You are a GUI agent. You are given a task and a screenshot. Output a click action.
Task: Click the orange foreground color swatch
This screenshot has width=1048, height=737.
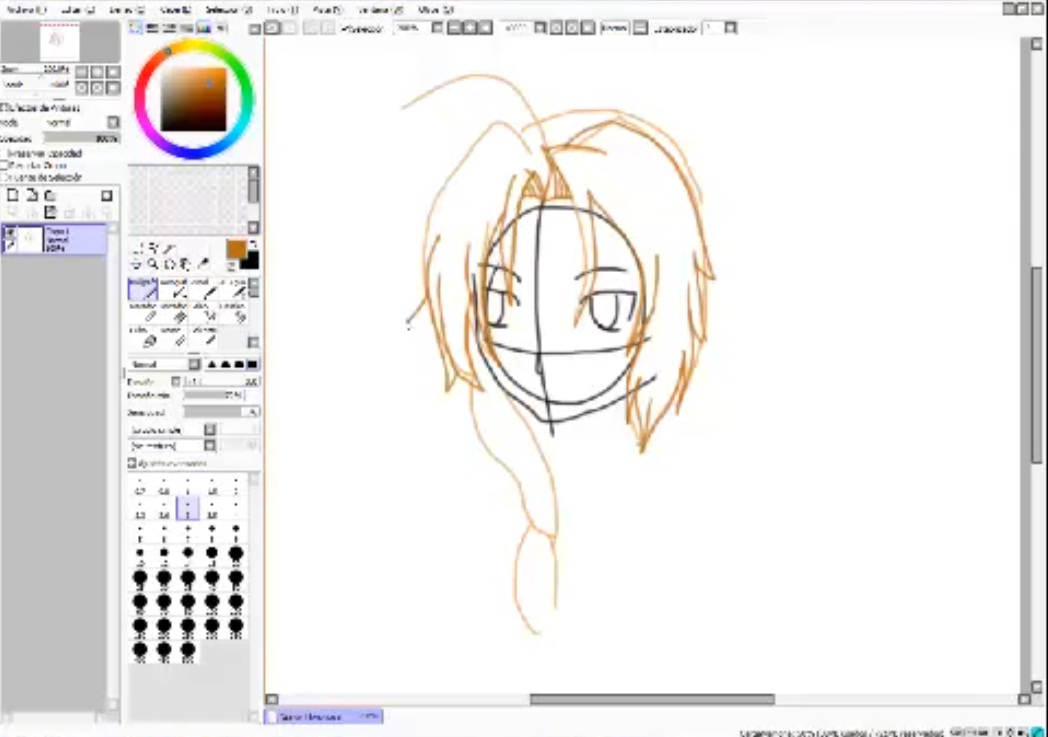(235, 249)
